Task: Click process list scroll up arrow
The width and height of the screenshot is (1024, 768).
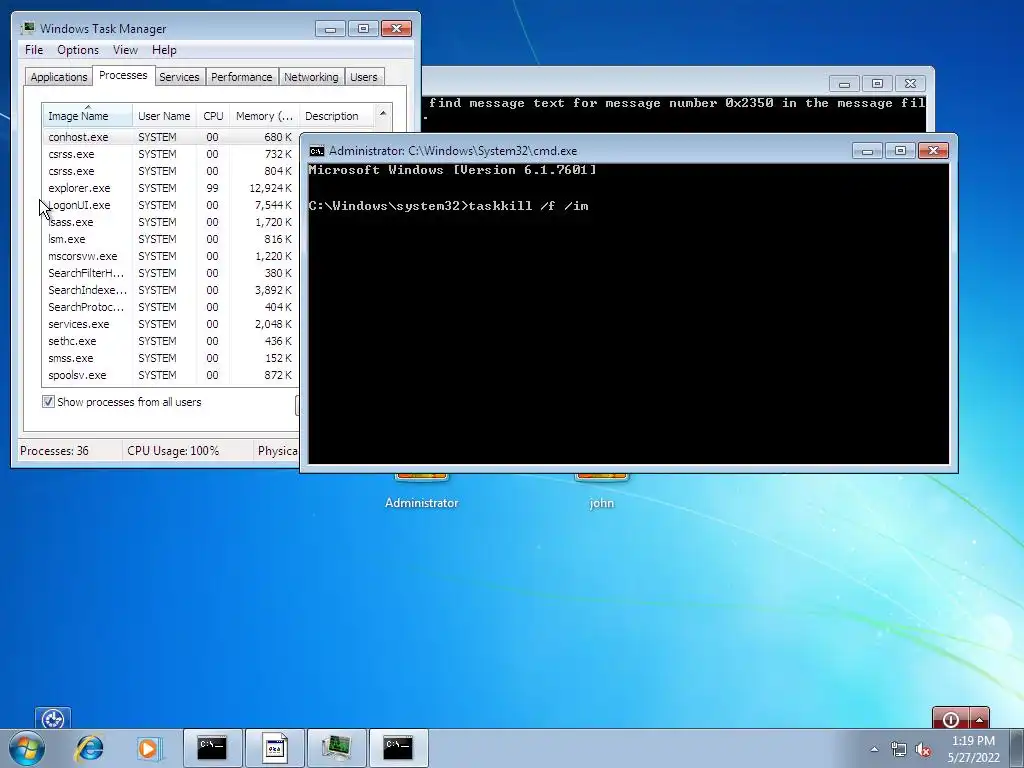Action: (383, 113)
